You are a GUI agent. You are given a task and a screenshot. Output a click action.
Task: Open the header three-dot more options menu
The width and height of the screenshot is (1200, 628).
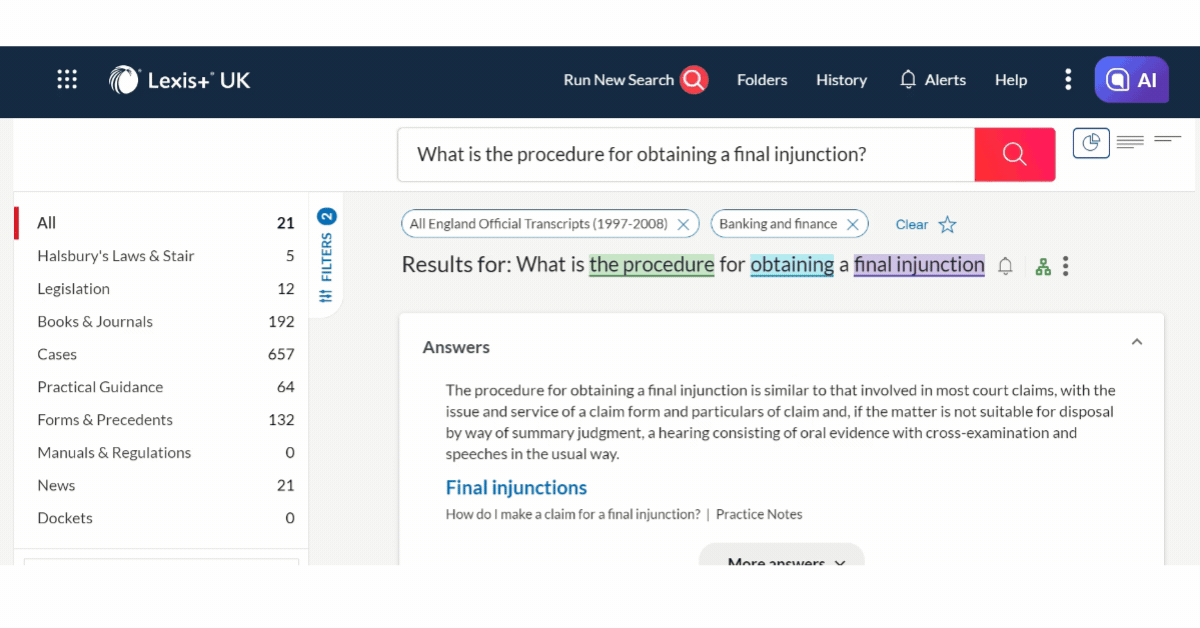click(x=1068, y=80)
